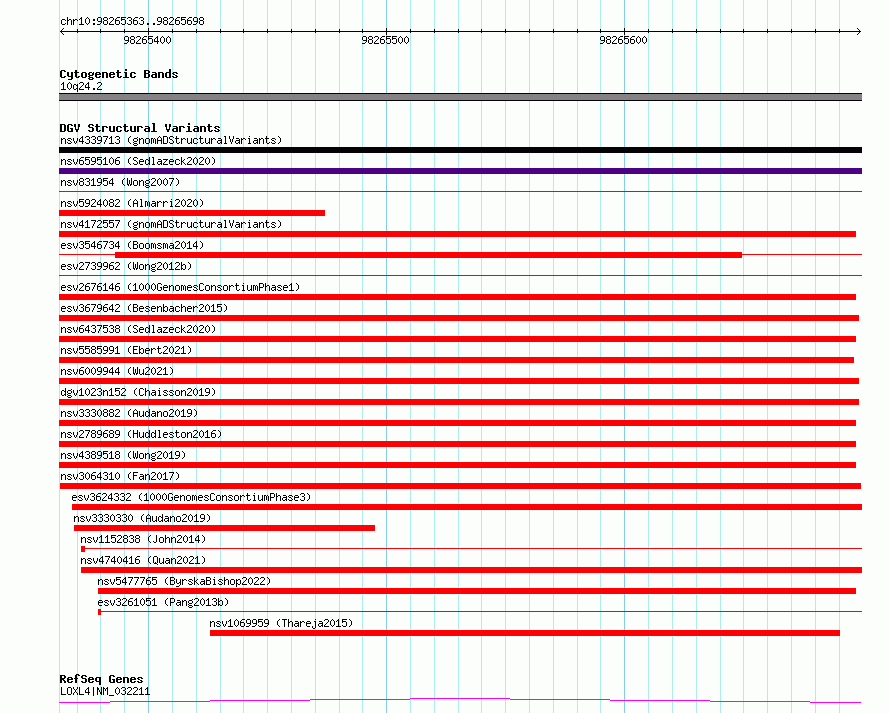Click the left arrow of the ruler
This screenshot has height=713, width=890.
click(x=62, y=31)
